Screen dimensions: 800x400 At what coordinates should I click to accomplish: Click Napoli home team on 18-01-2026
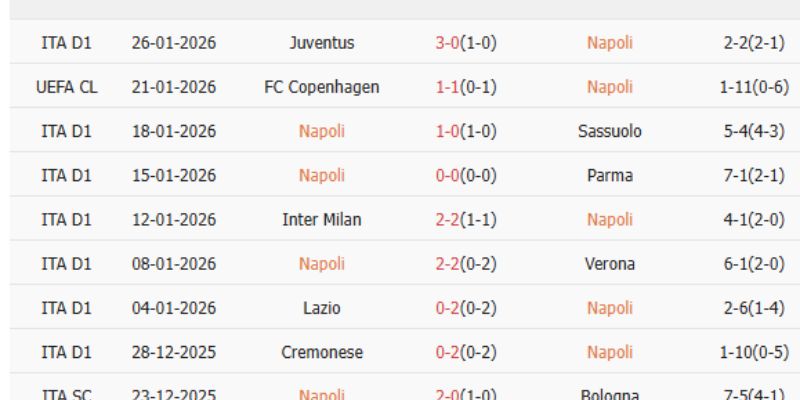(x=320, y=131)
